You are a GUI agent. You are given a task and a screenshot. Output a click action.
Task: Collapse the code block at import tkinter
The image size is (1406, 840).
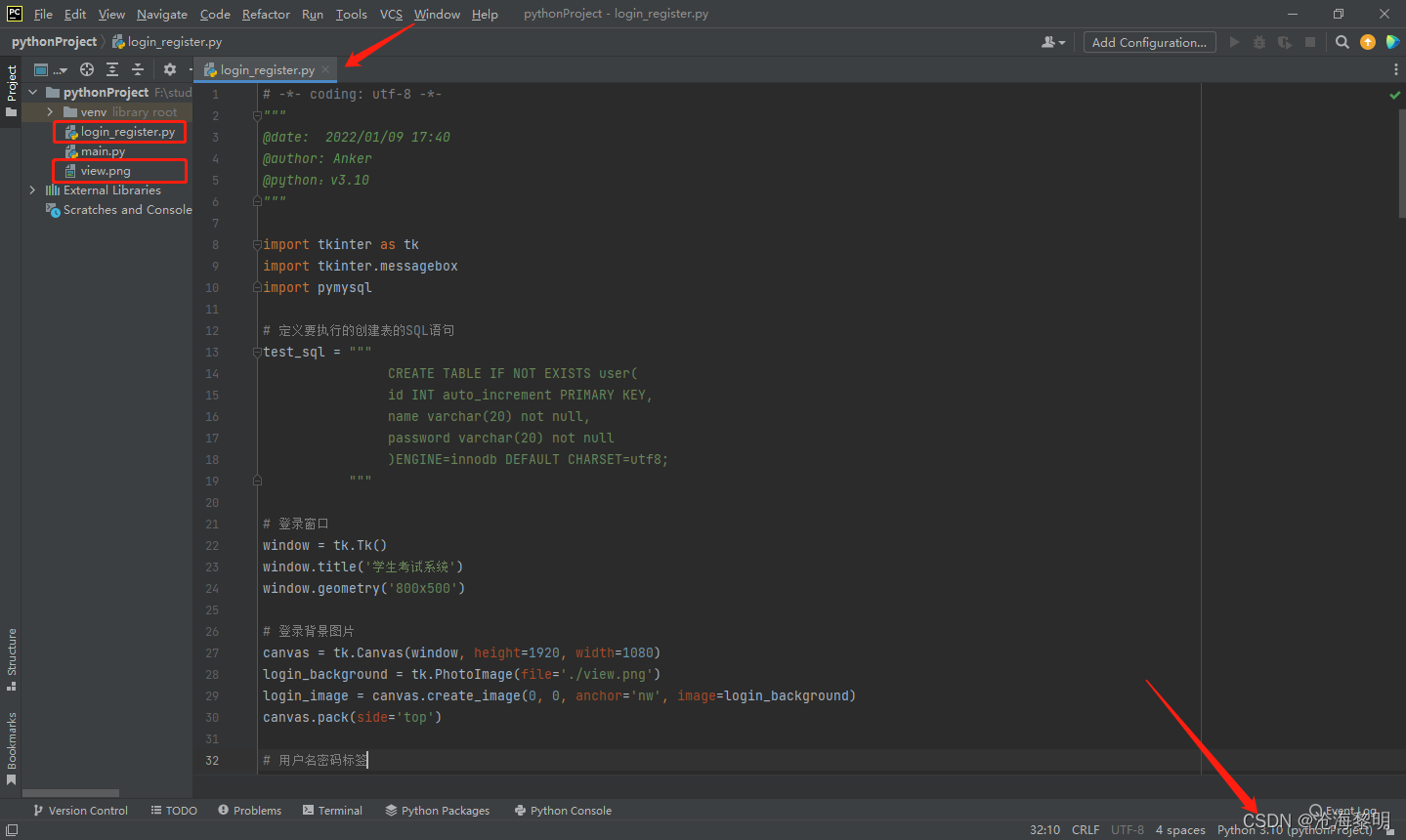pyautogui.click(x=256, y=244)
